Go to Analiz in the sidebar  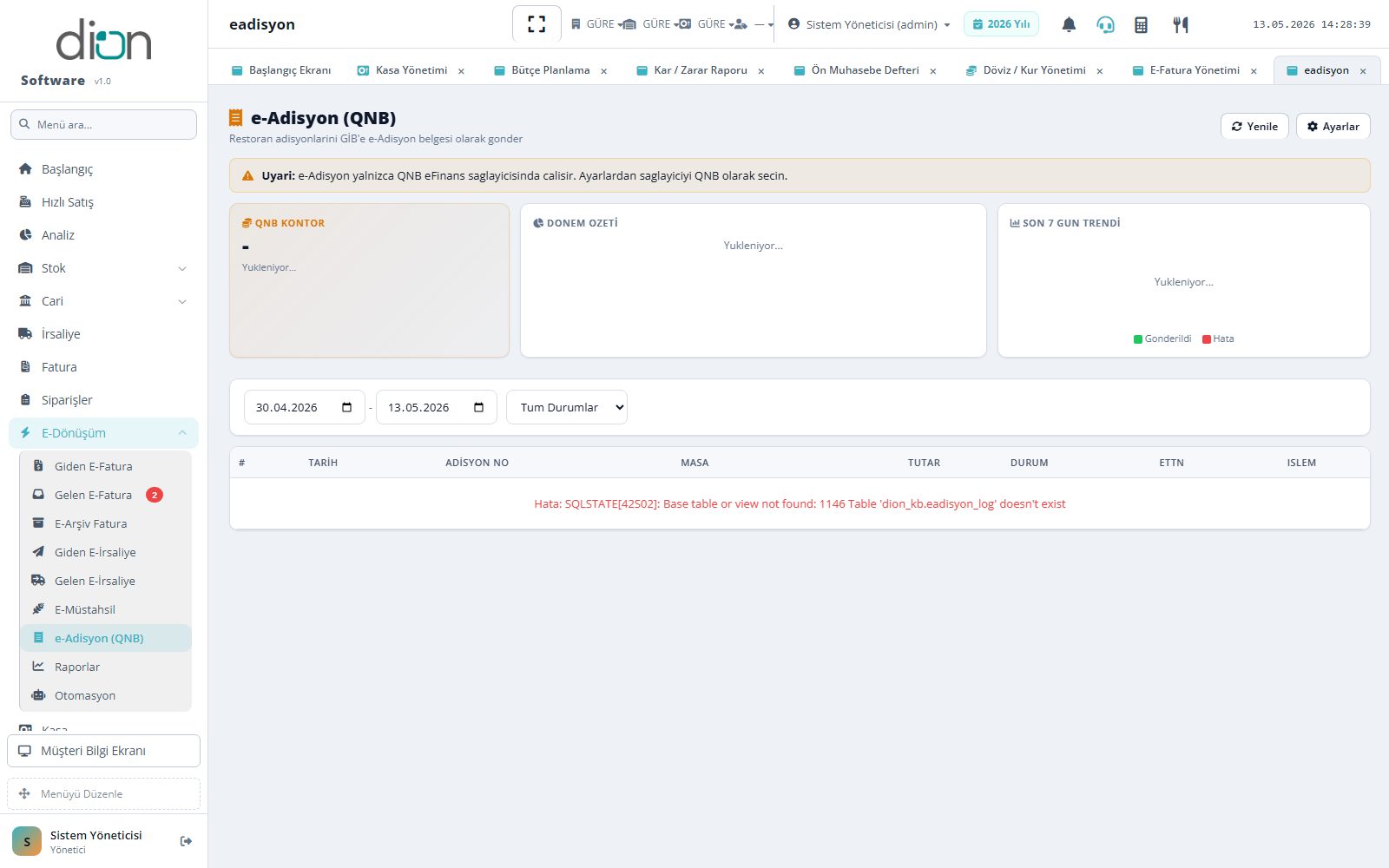(x=104, y=235)
